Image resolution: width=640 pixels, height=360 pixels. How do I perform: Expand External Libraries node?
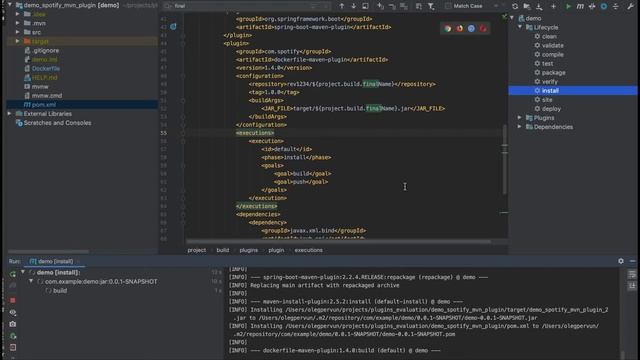coord(9,113)
